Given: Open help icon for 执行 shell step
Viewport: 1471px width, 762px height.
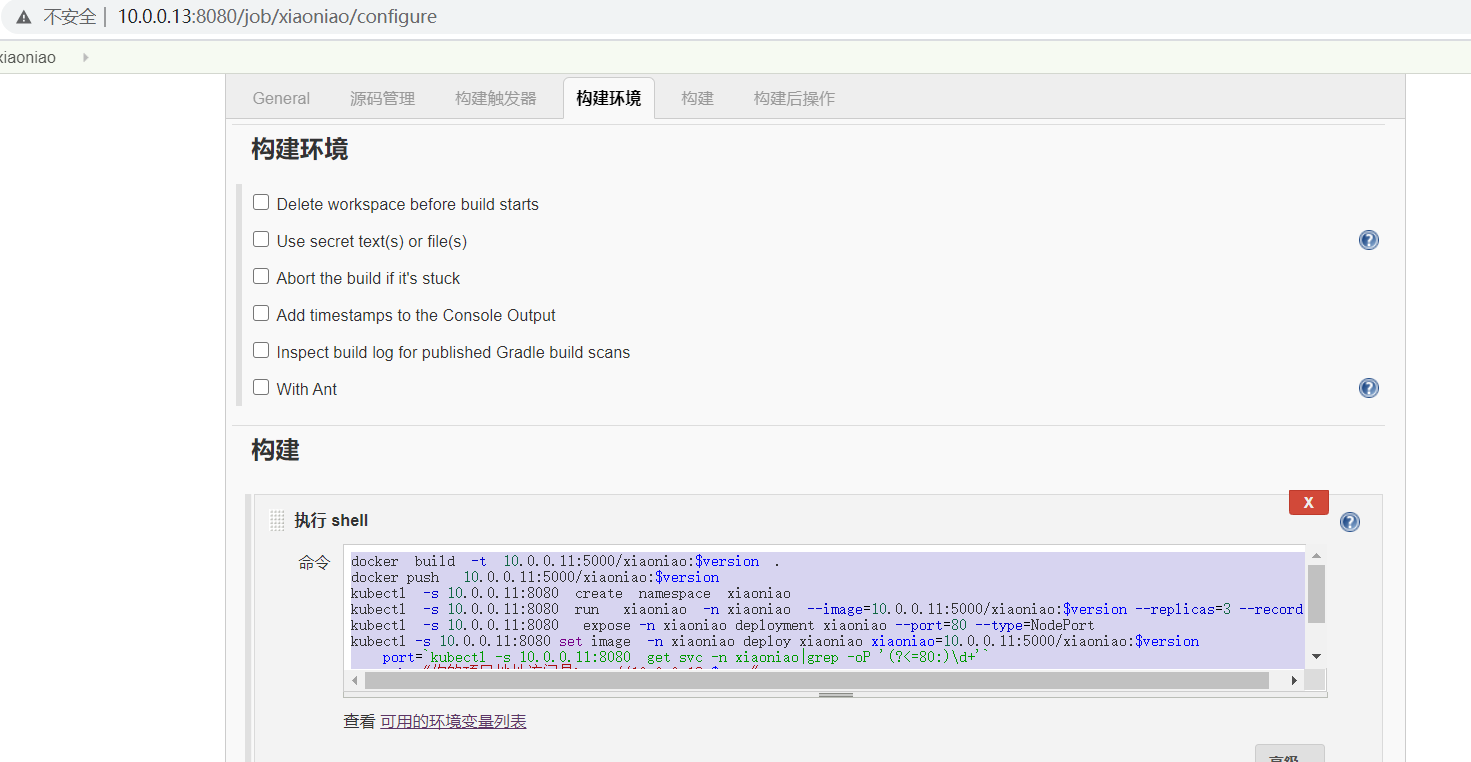Looking at the screenshot, I should pos(1350,522).
